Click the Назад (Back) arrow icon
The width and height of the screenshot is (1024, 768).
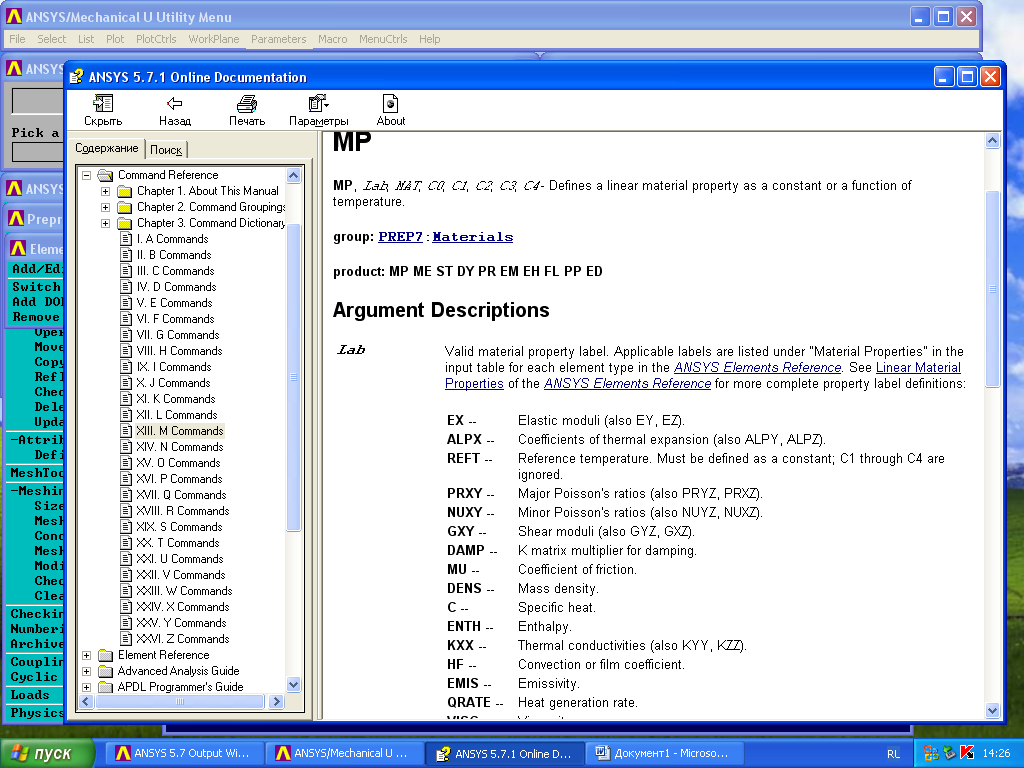[174, 103]
